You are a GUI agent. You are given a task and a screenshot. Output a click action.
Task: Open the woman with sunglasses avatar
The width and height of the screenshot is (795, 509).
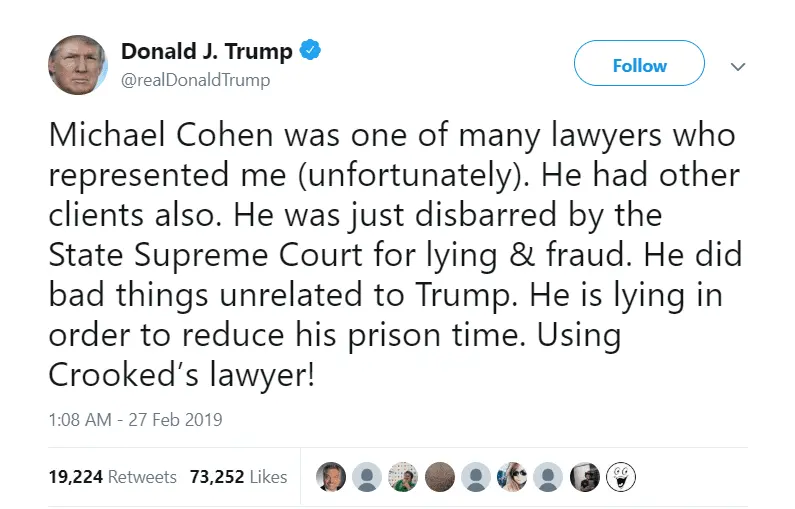coord(512,477)
